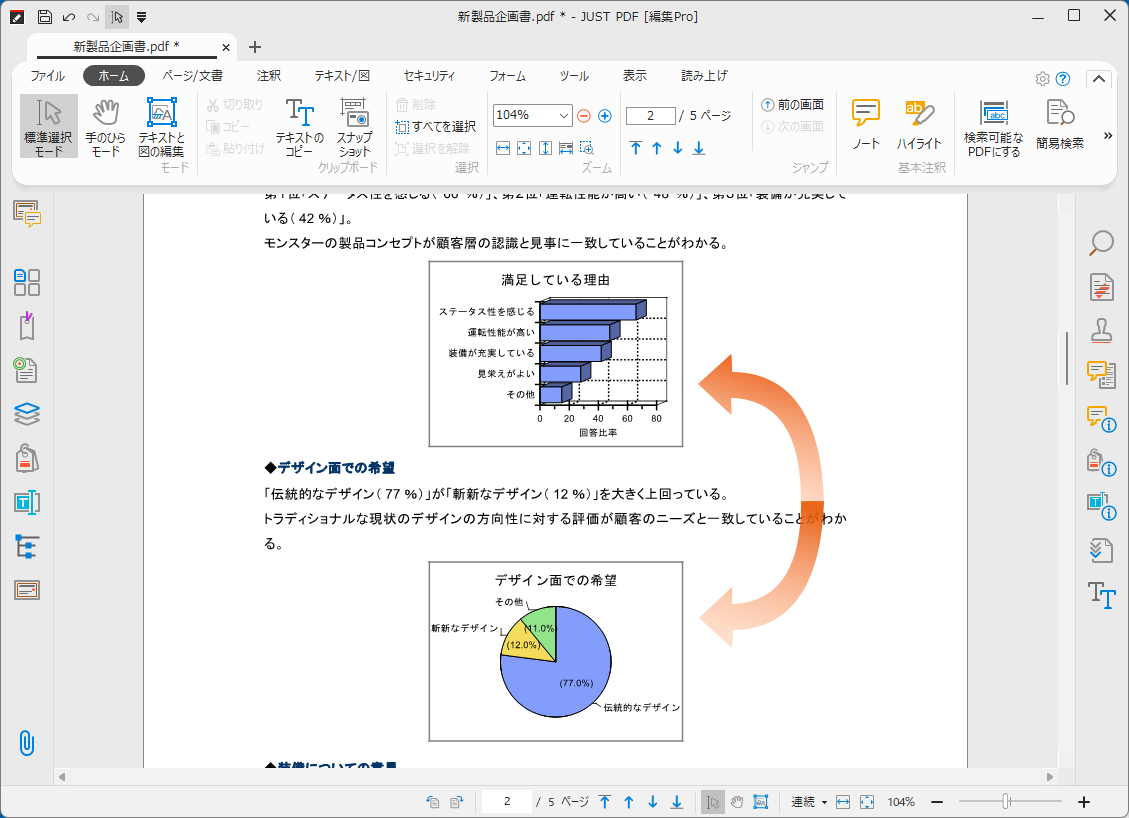Click the Save icon in title bar
This screenshot has height=818, width=1129.
pyautogui.click(x=44, y=17)
